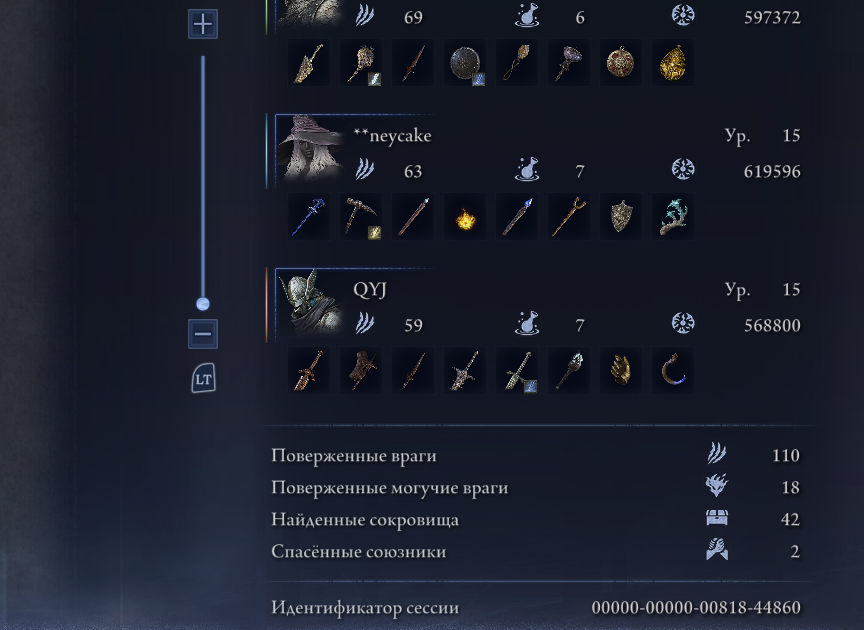Select QYJ's horned helmet portrait
The height and width of the screenshot is (630, 864).
pos(310,302)
